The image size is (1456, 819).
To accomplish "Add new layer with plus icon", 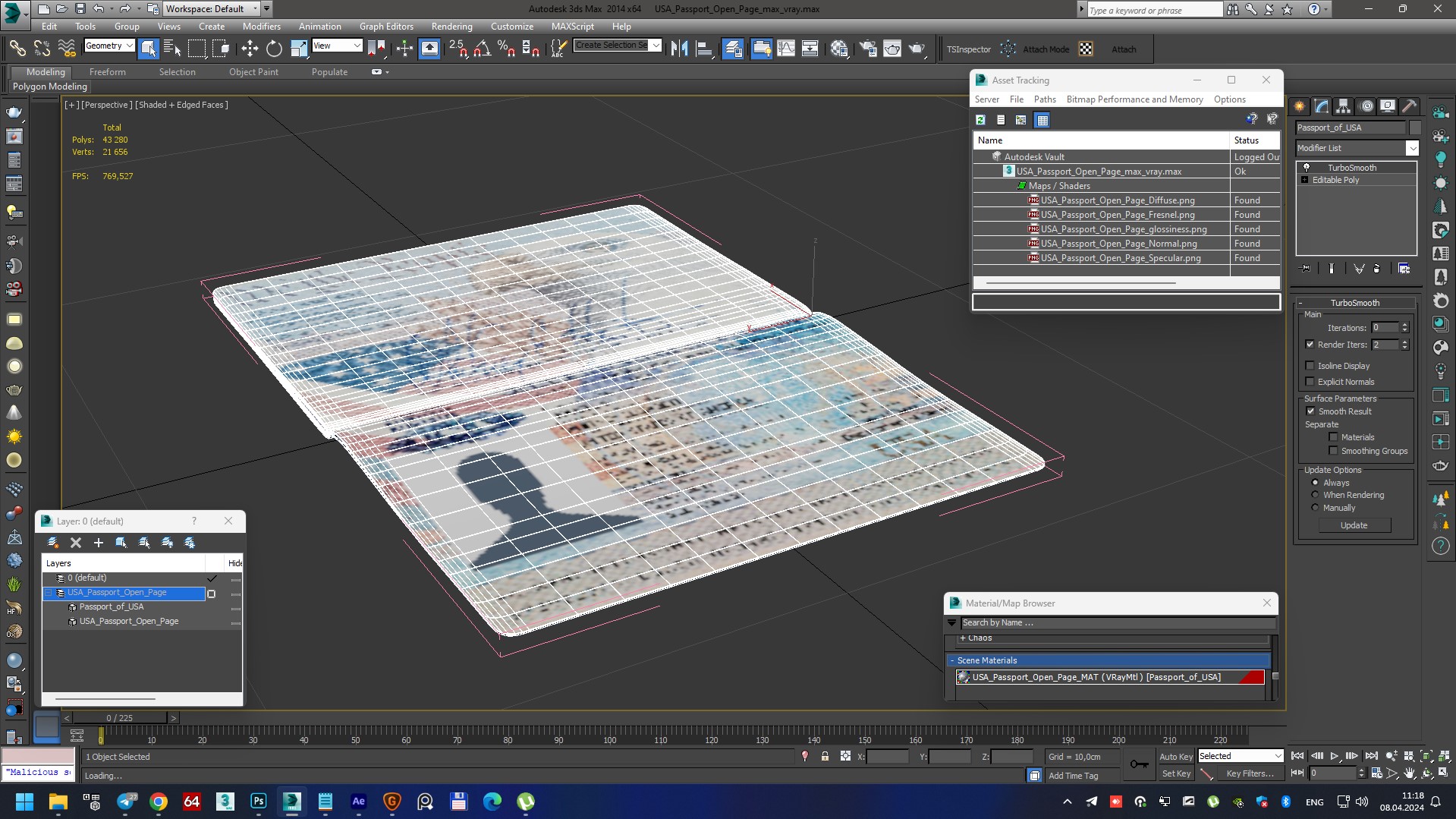I will tap(98, 543).
